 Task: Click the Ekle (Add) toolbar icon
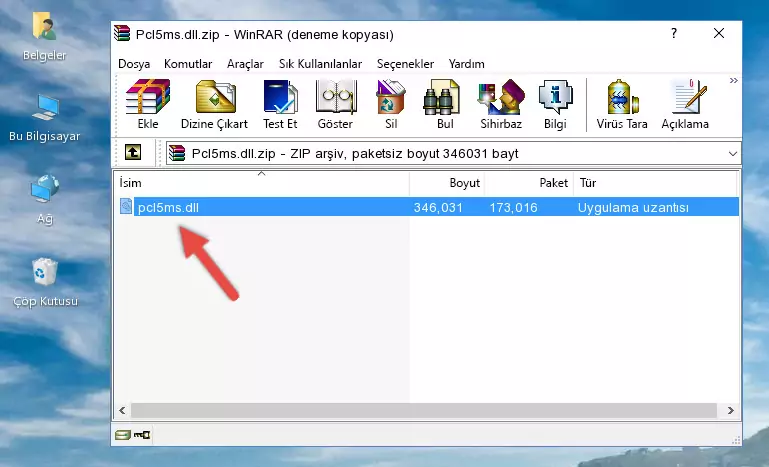148,104
